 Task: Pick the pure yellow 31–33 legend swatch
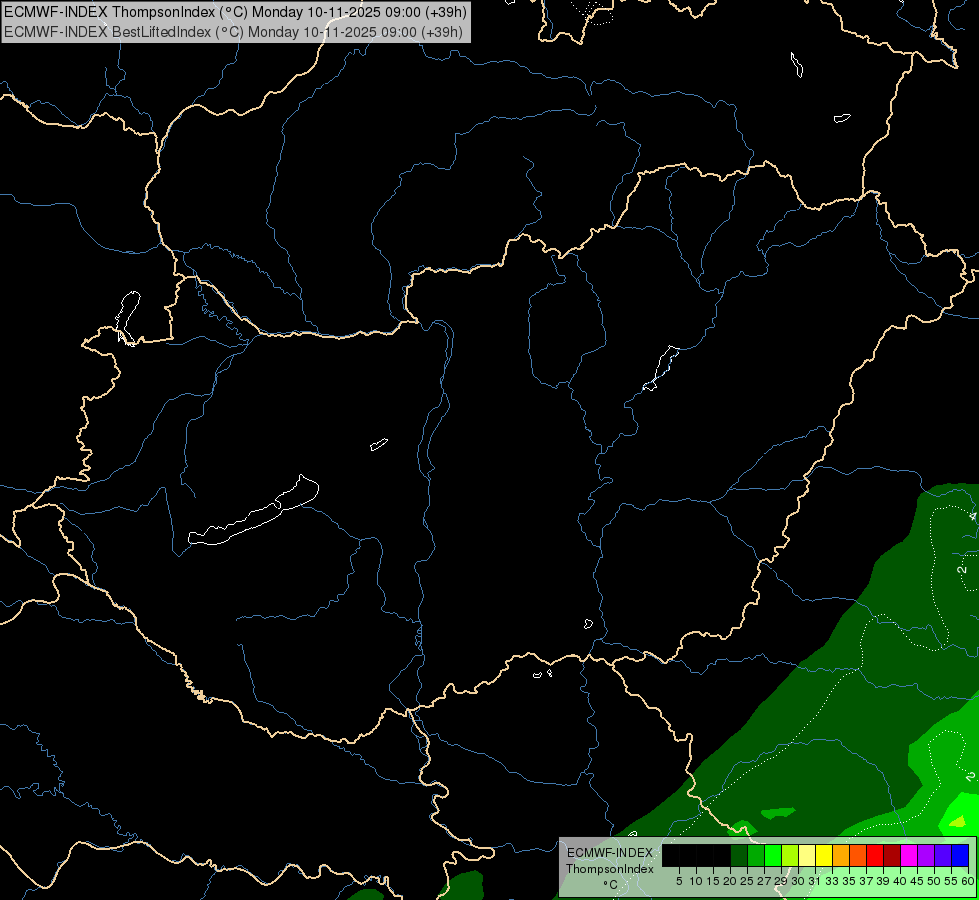(x=824, y=855)
